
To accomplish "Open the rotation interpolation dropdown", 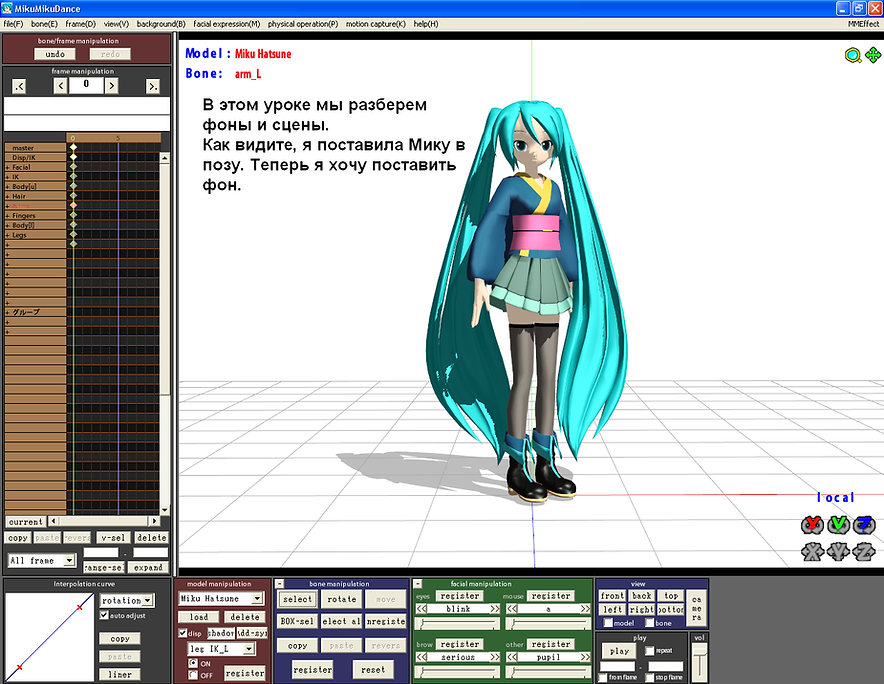I will 148,601.
